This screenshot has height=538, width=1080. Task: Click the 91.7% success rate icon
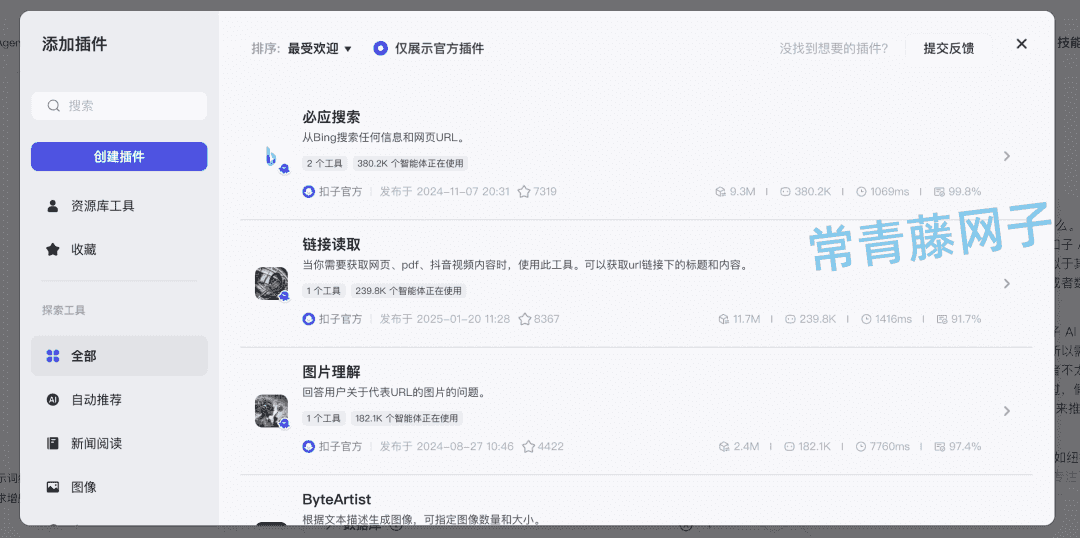coord(942,319)
